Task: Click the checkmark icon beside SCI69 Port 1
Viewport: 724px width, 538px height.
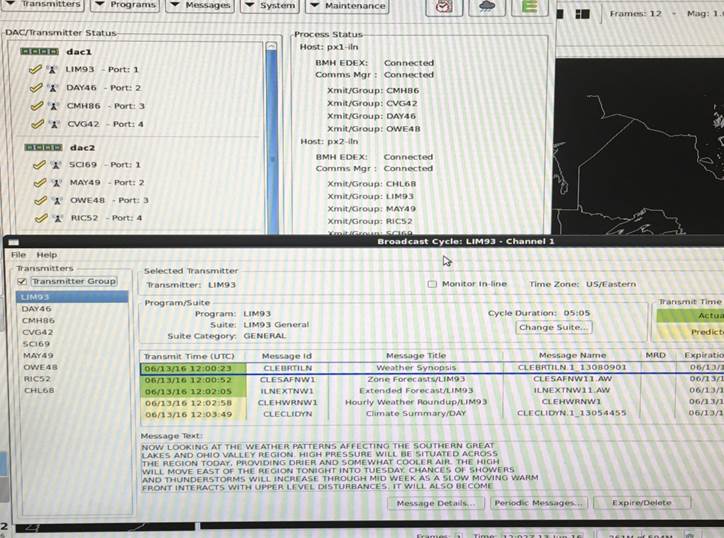Action: (x=40, y=164)
